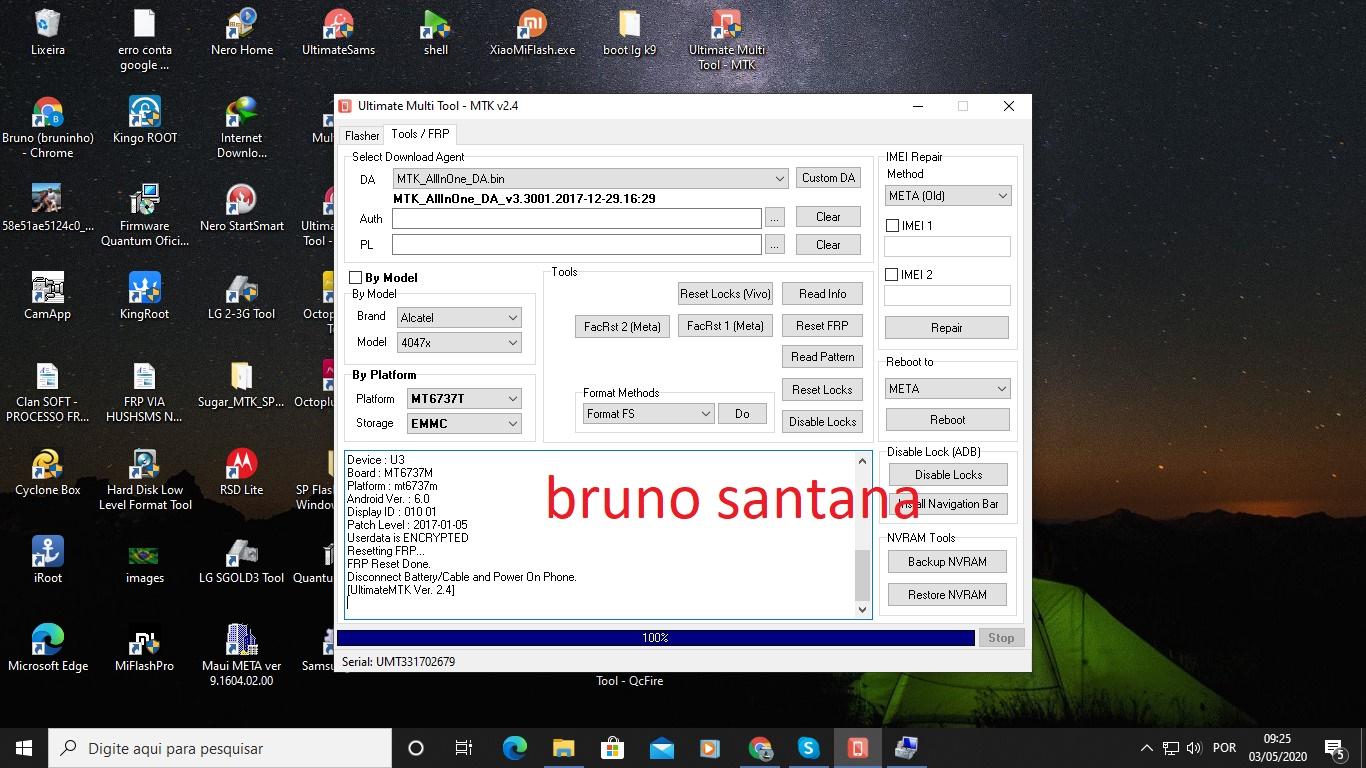
Task: Click the log output vertical scrollbar
Action: pyautogui.click(x=863, y=535)
